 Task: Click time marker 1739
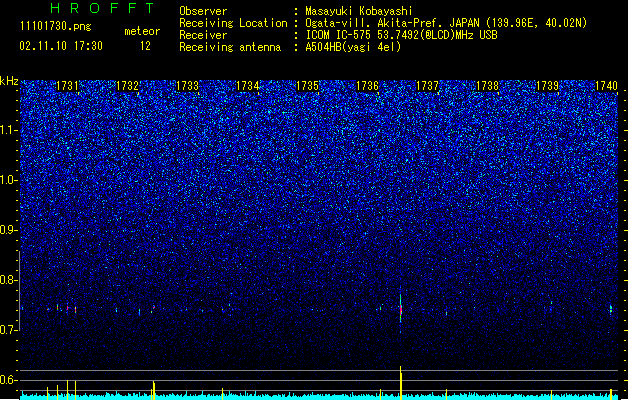pos(548,86)
